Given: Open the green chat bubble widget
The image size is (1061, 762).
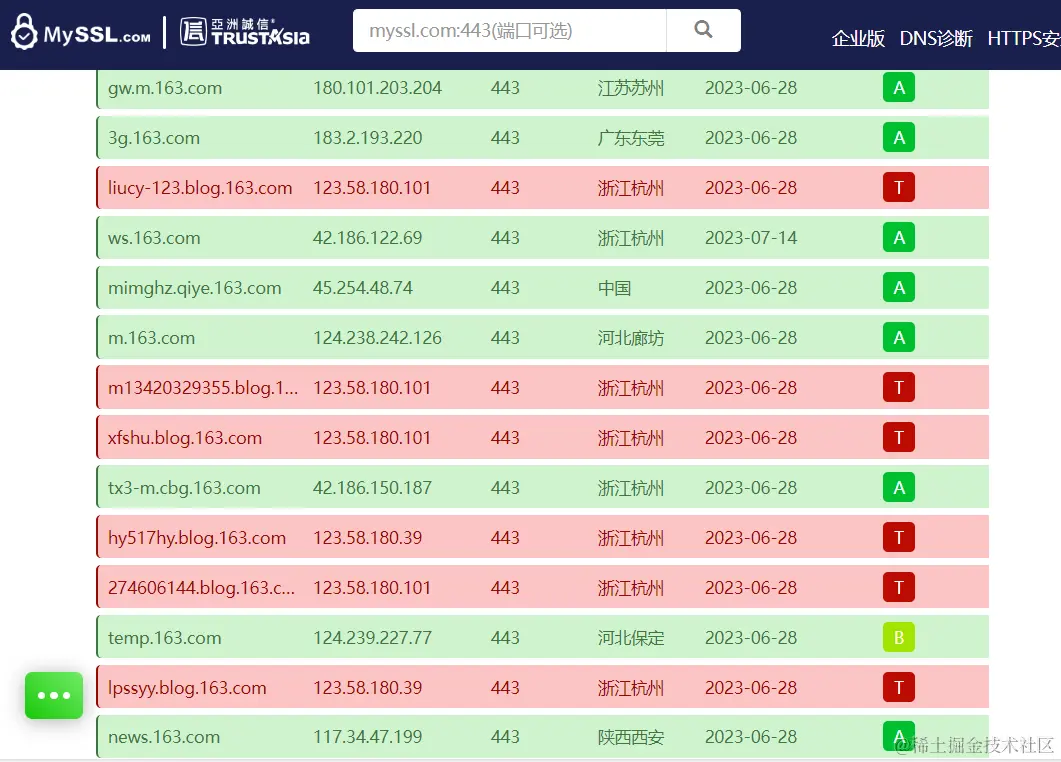Looking at the screenshot, I should [x=54, y=695].
